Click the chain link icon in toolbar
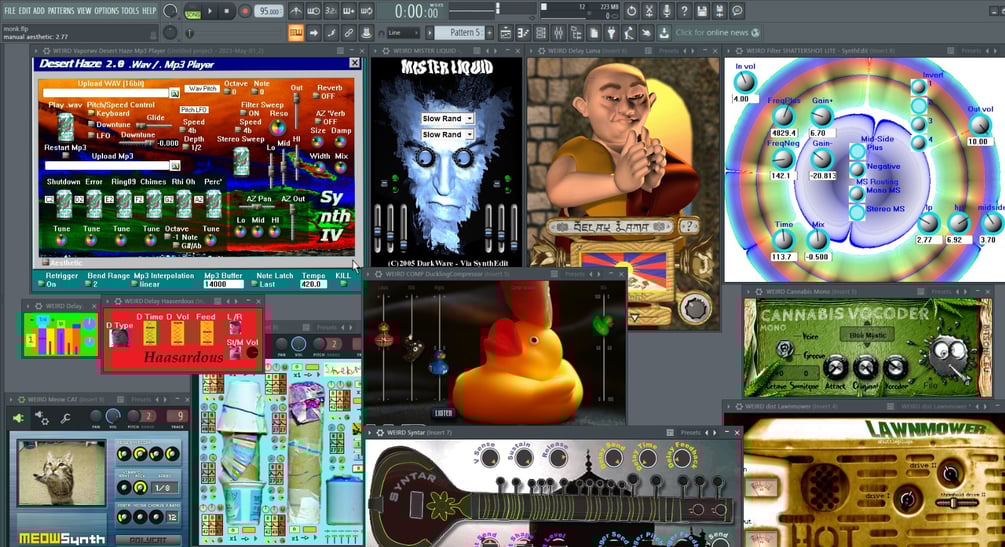1005x547 pixels. point(348,33)
